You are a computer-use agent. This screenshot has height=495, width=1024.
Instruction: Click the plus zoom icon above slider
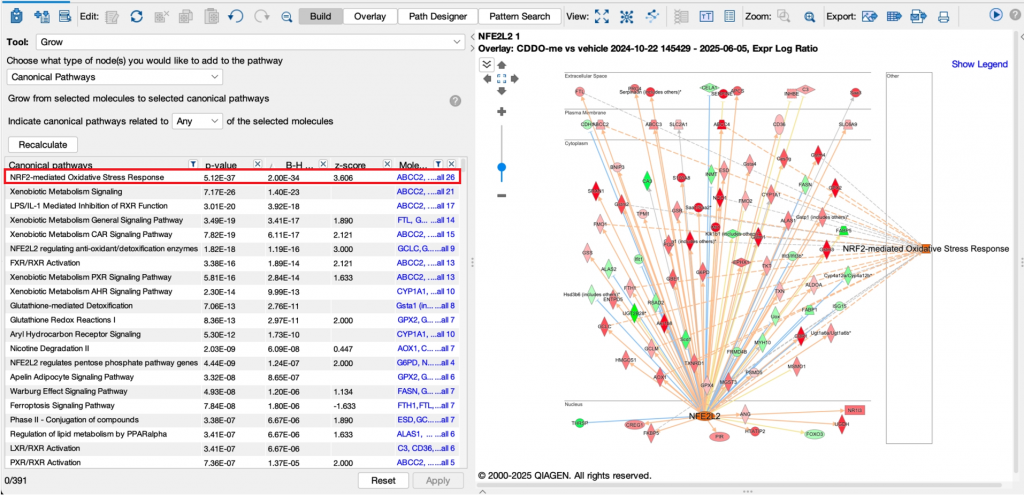[x=502, y=112]
